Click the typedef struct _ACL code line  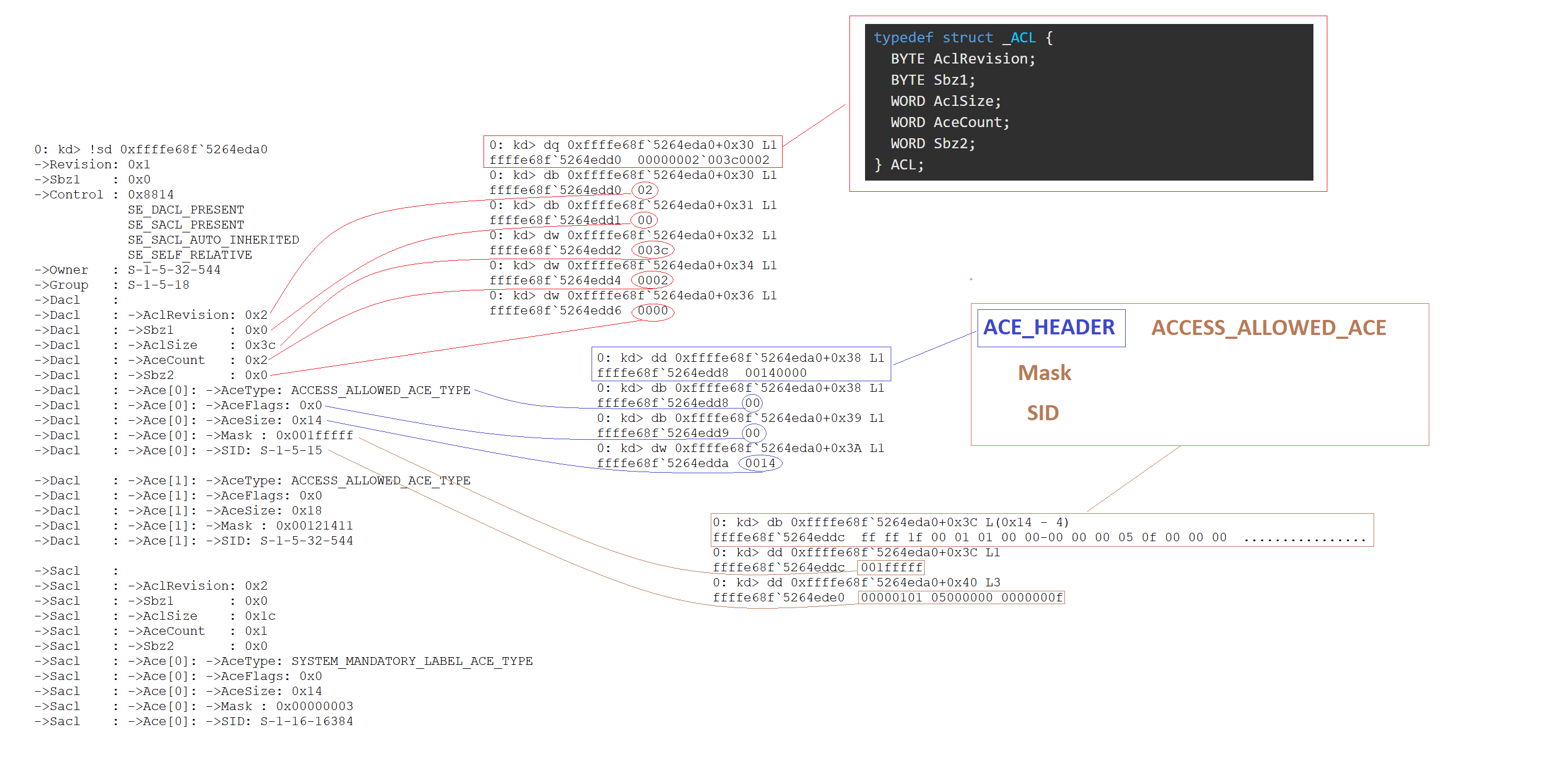click(963, 38)
